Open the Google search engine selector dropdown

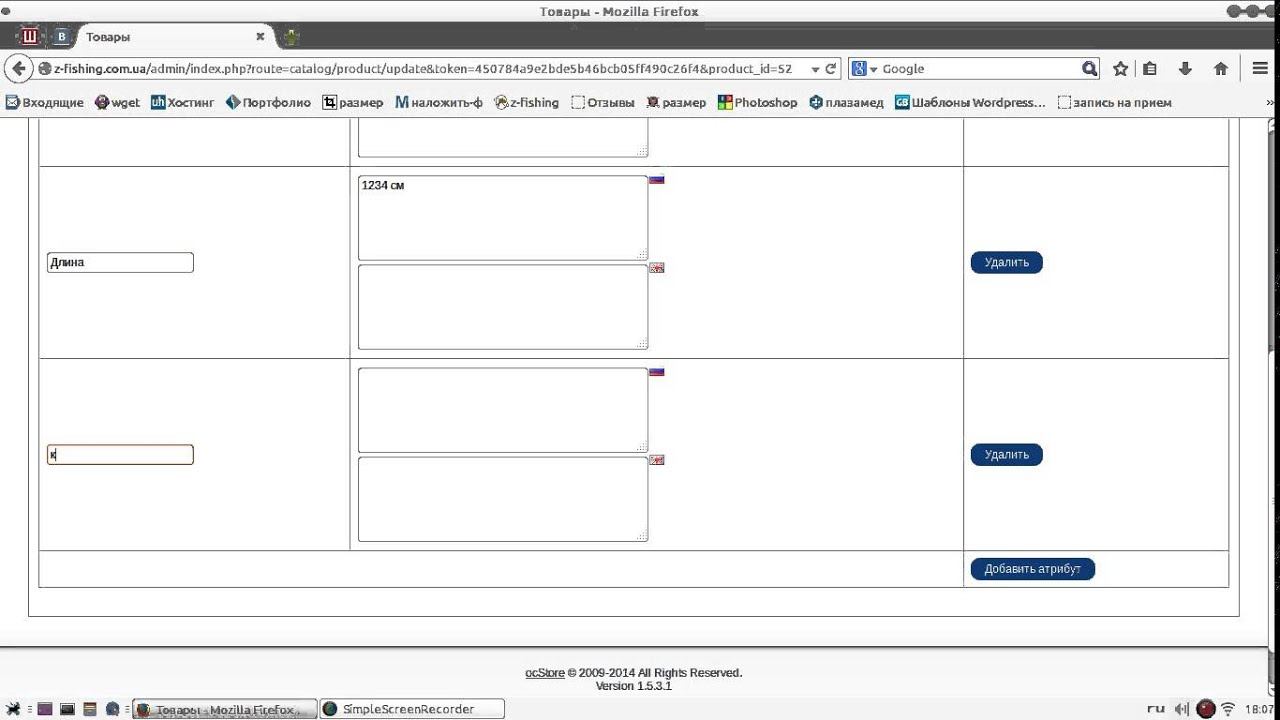pos(864,69)
